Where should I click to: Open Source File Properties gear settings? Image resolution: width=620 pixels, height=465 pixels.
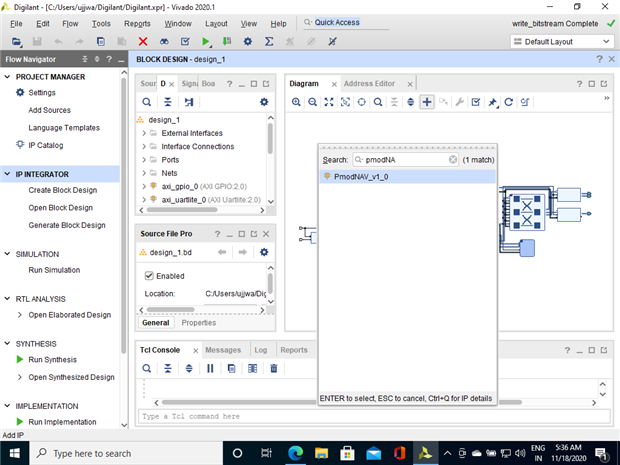tap(264, 252)
